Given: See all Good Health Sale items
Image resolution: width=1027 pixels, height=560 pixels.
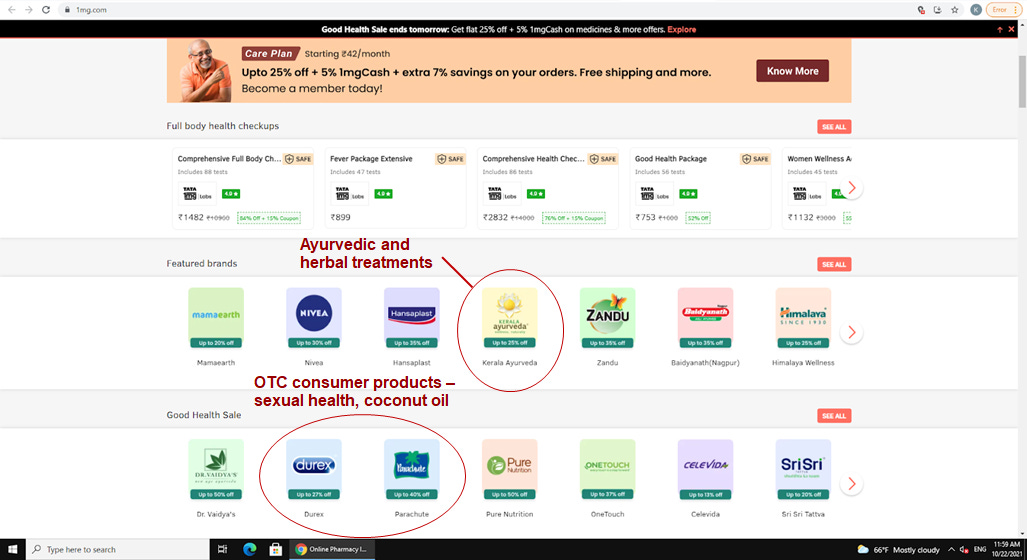Looking at the screenshot, I should coord(834,416).
